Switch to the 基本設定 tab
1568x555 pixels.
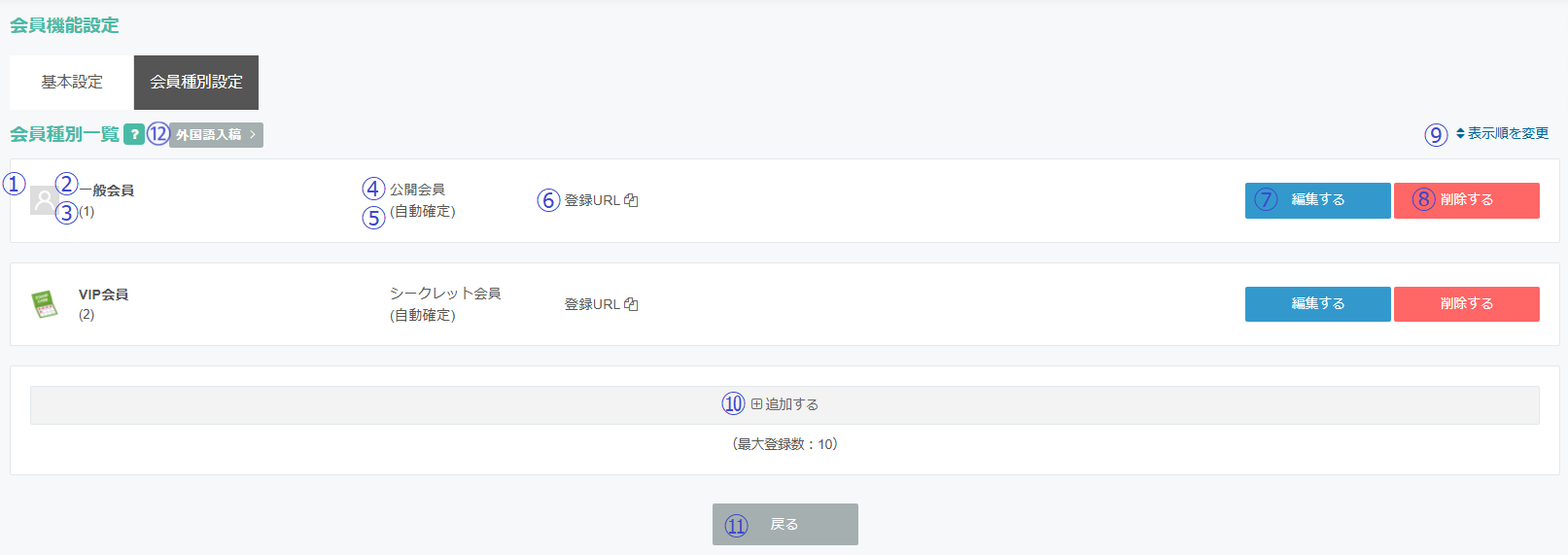tap(72, 83)
